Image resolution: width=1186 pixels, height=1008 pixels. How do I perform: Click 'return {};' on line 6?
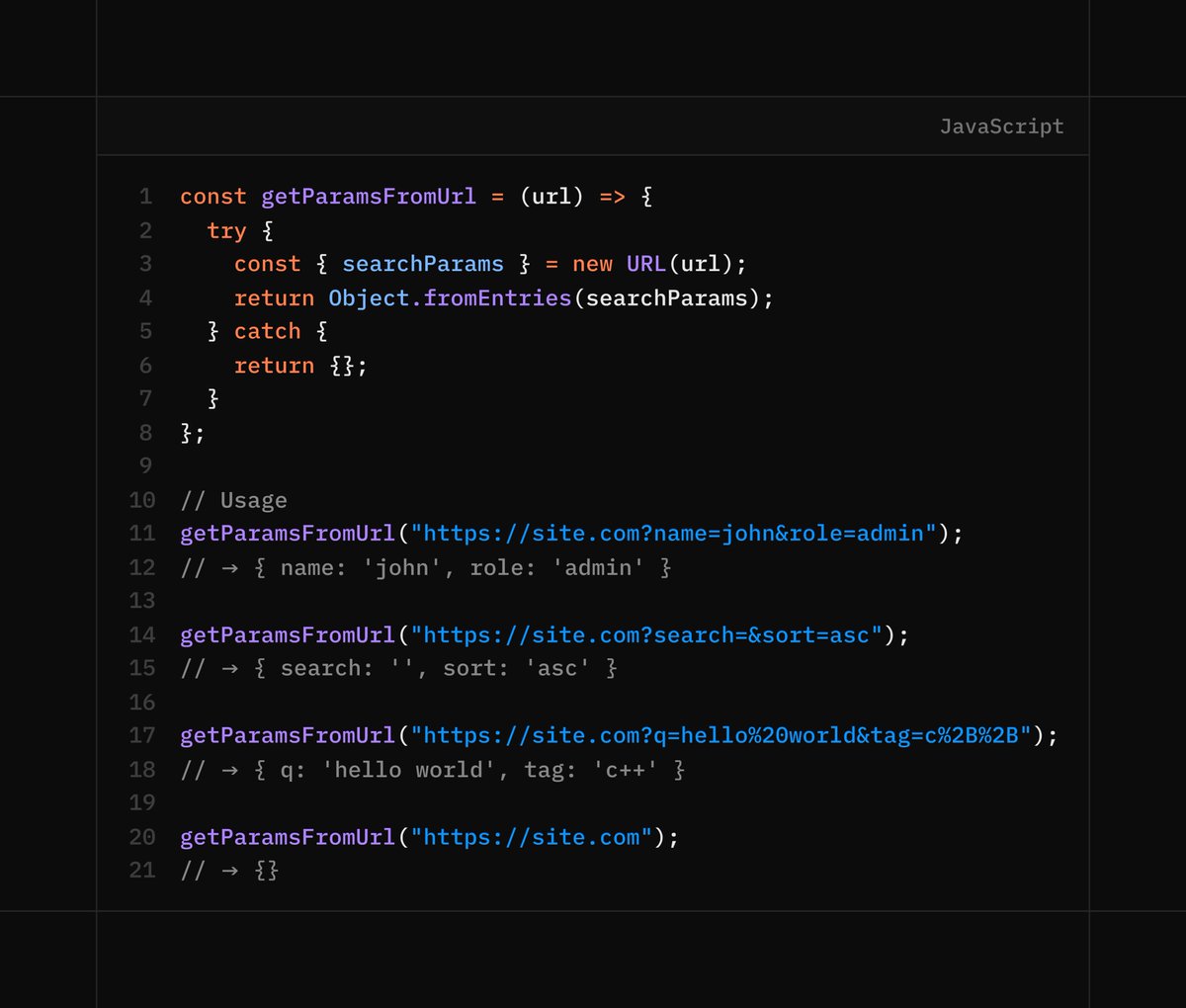click(x=300, y=366)
